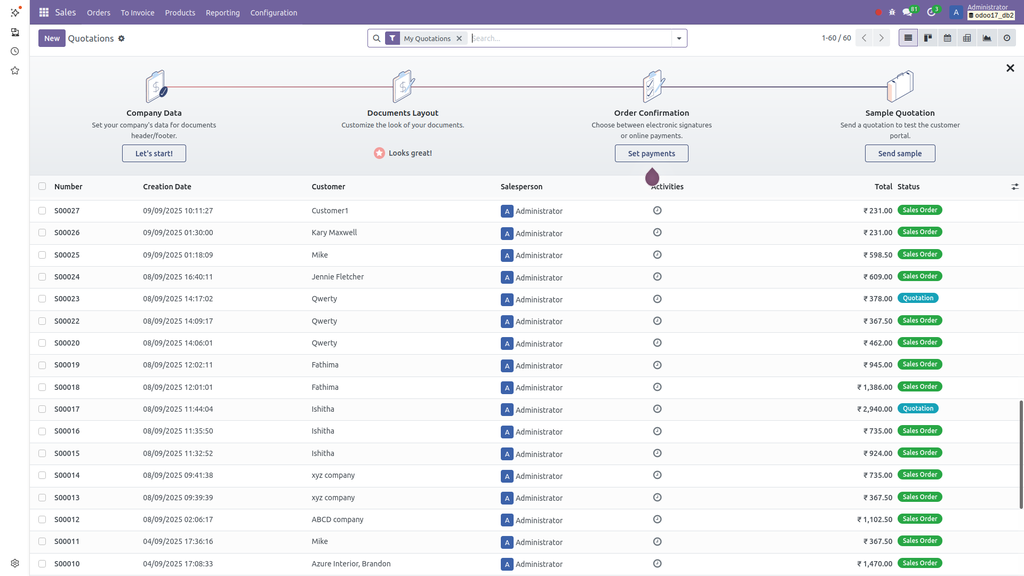This screenshot has height=576, width=1024.
Task: Open the To Invoice menu
Action: (x=137, y=12)
